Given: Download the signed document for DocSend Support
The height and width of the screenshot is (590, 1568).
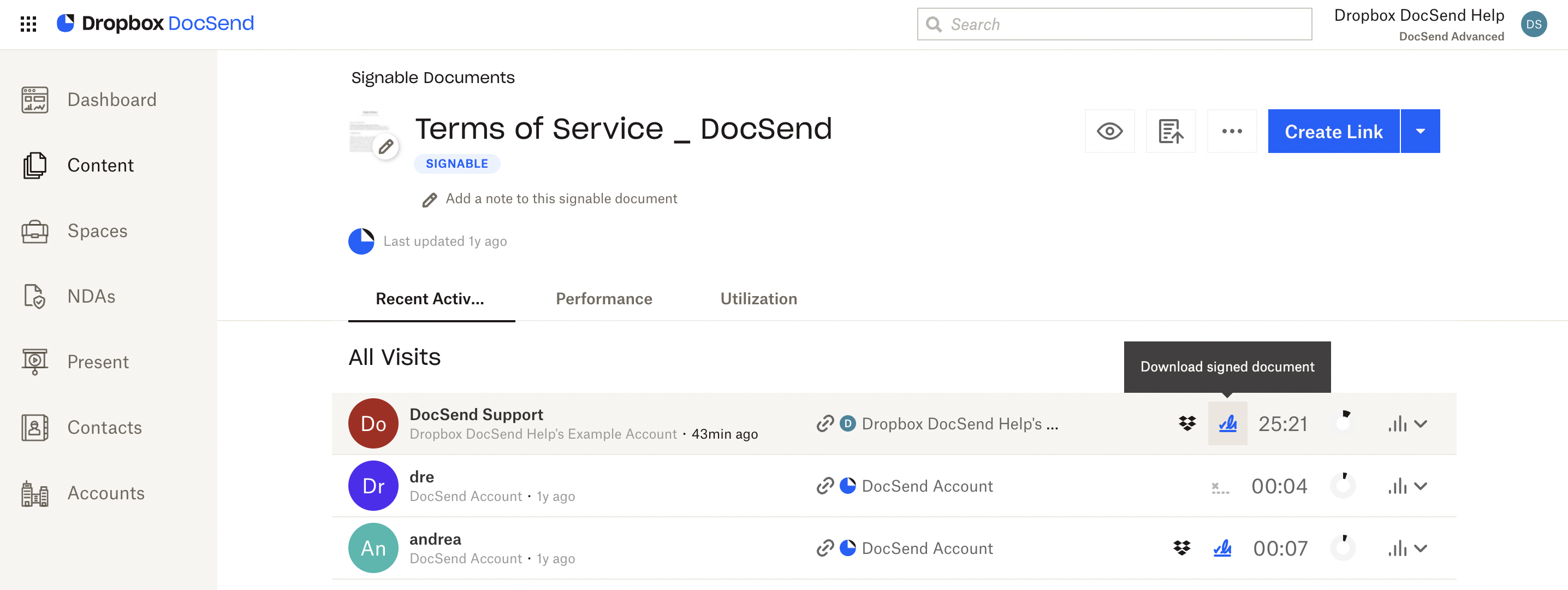Looking at the screenshot, I should [1228, 424].
